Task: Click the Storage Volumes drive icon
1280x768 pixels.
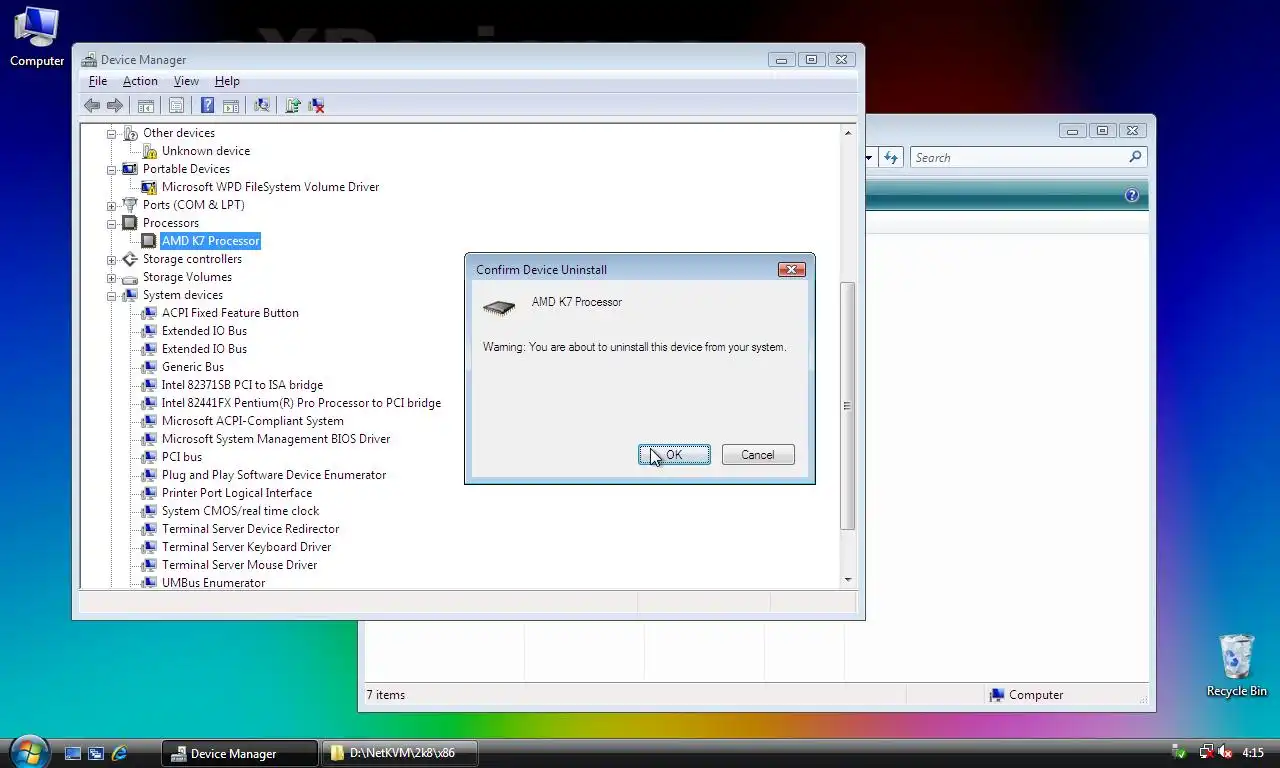Action: point(130,277)
